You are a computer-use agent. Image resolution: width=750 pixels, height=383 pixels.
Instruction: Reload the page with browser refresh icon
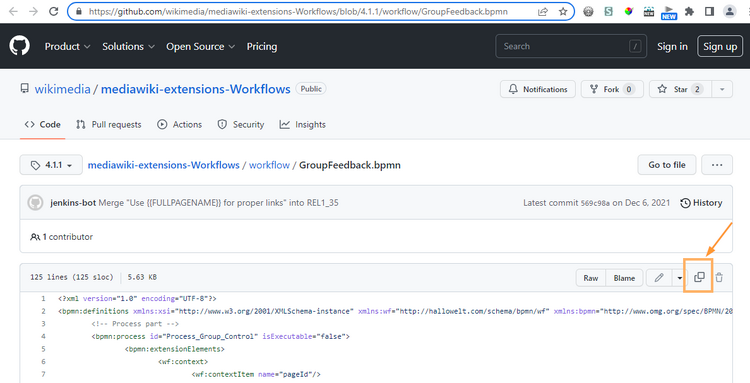54,11
